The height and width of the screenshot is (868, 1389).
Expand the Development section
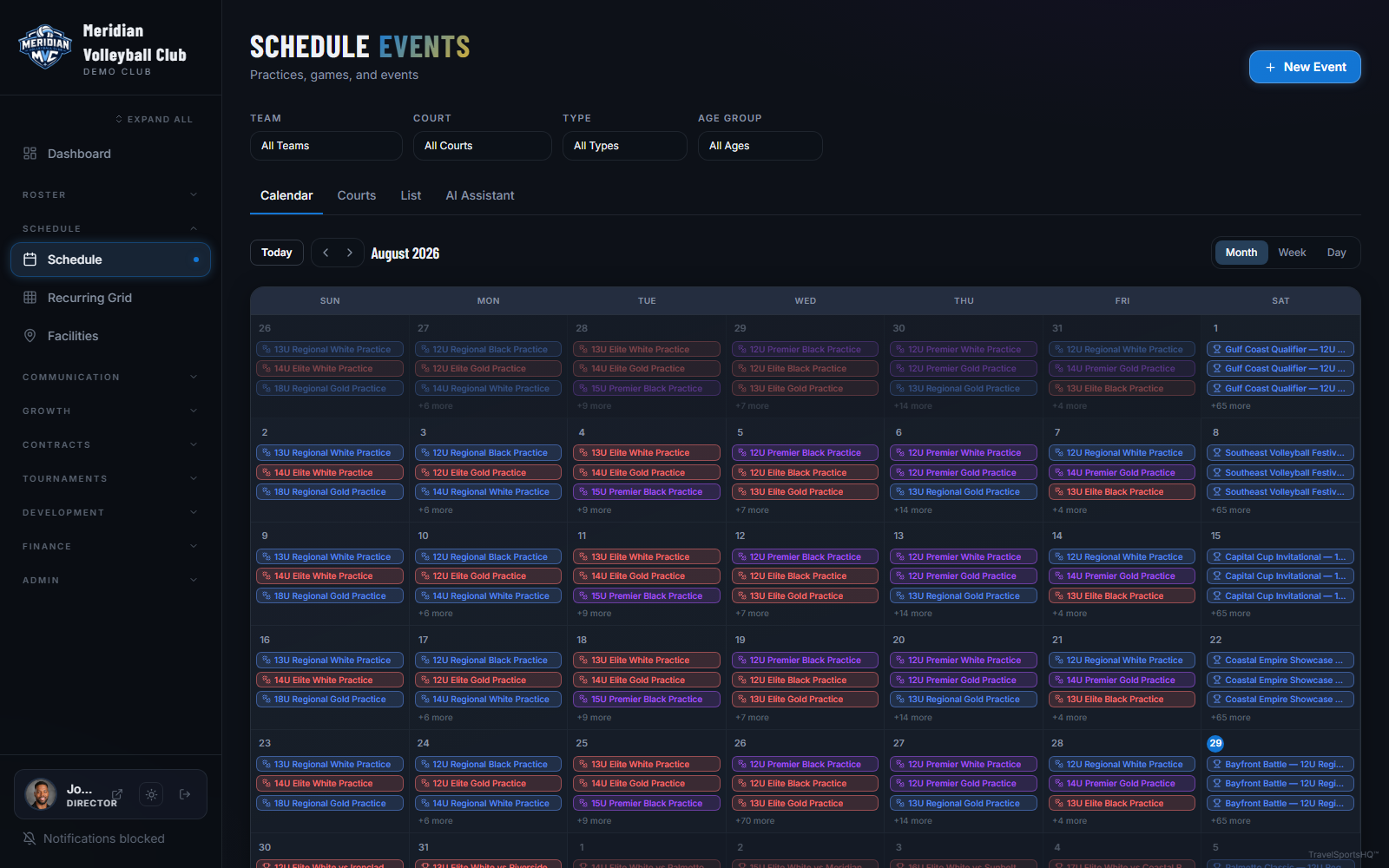[x=110, y=512]
